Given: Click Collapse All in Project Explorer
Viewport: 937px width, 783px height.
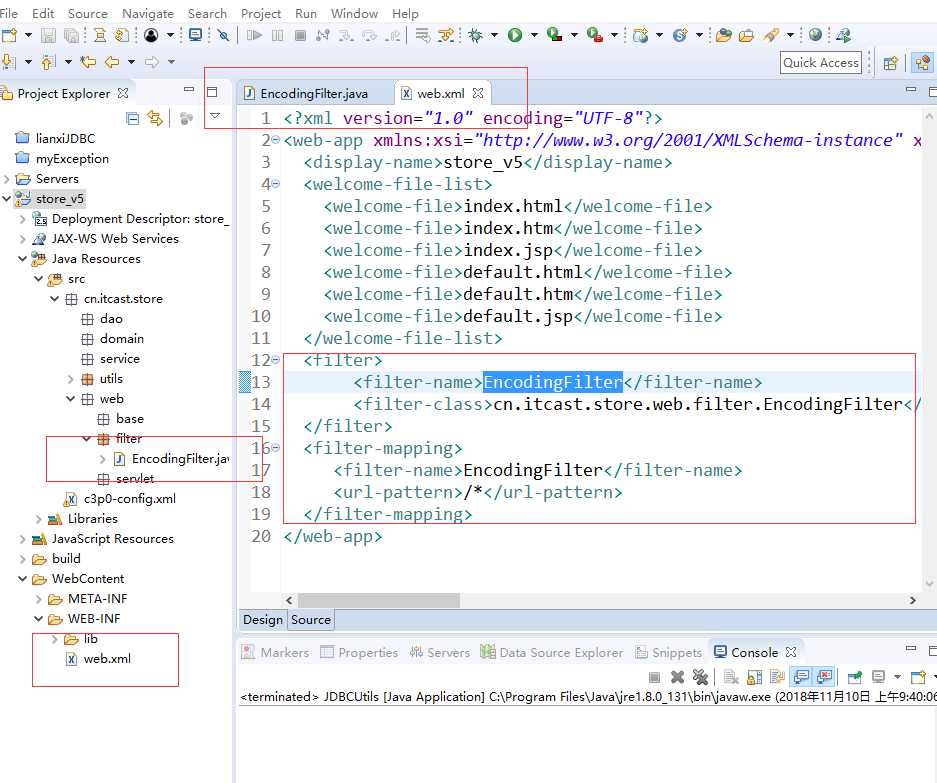Looking at the screenshot, I should [x=133, y=118].
